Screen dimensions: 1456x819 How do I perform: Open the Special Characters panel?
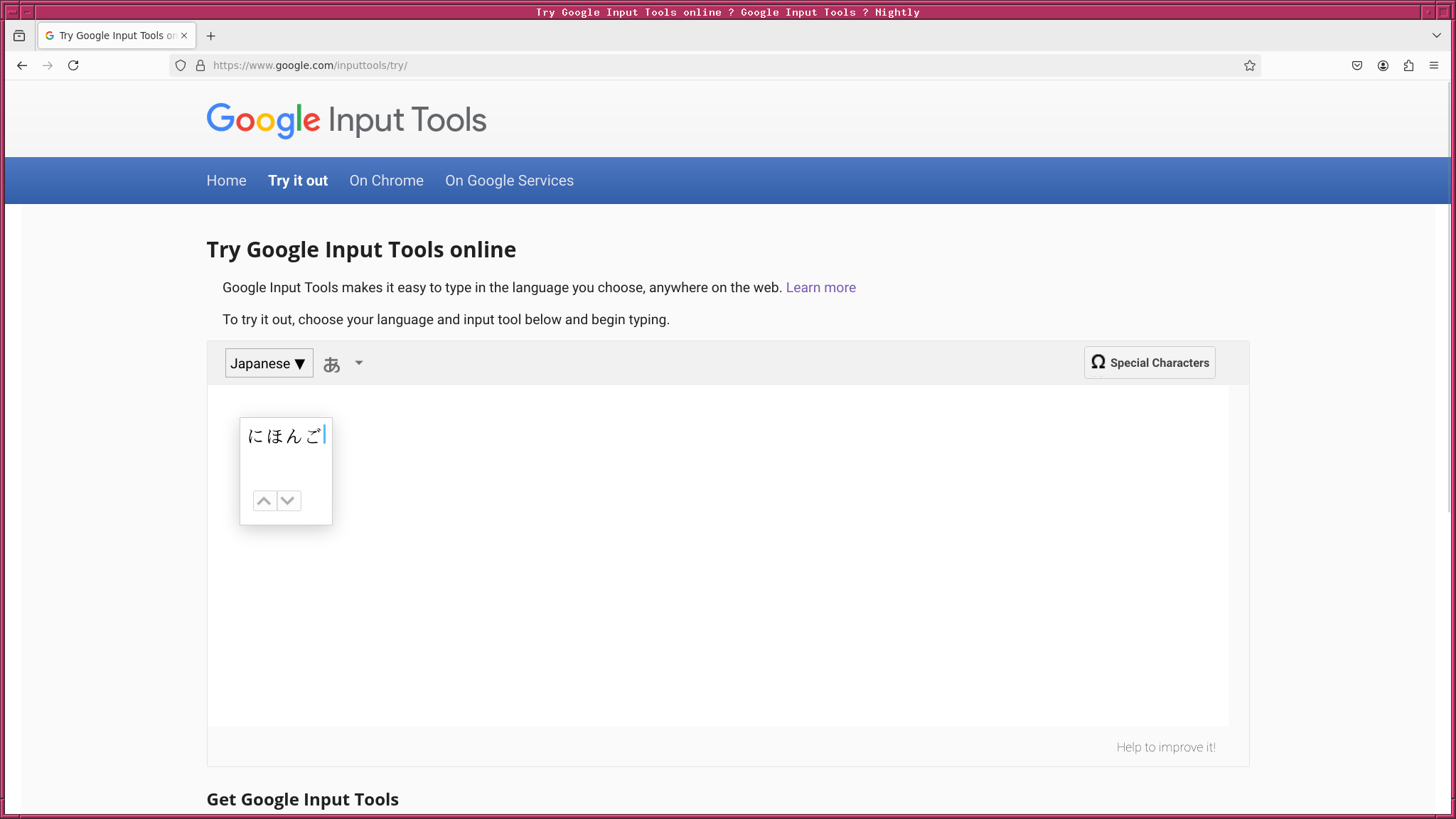coord(1150,363)
